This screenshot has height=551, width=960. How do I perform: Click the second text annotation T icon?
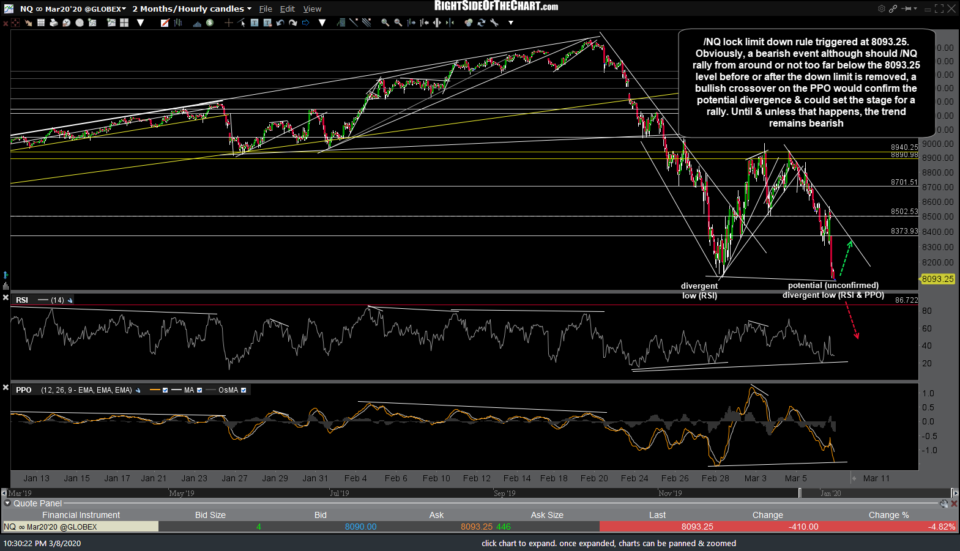(267, 23)
